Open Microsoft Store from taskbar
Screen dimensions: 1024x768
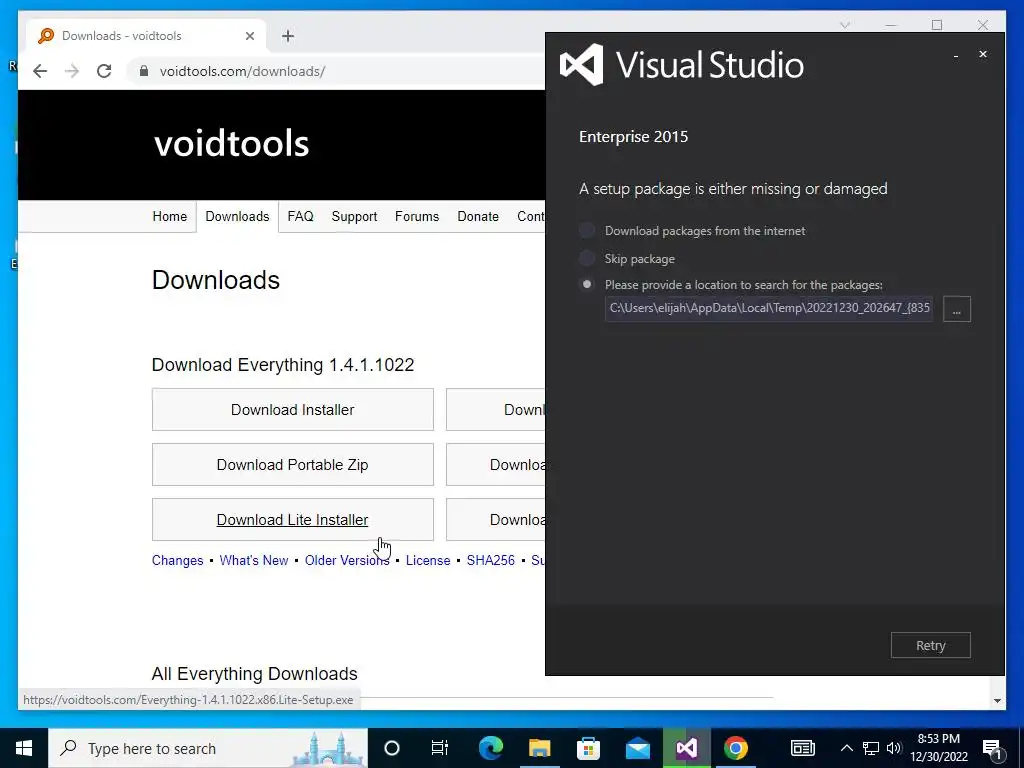588,748
